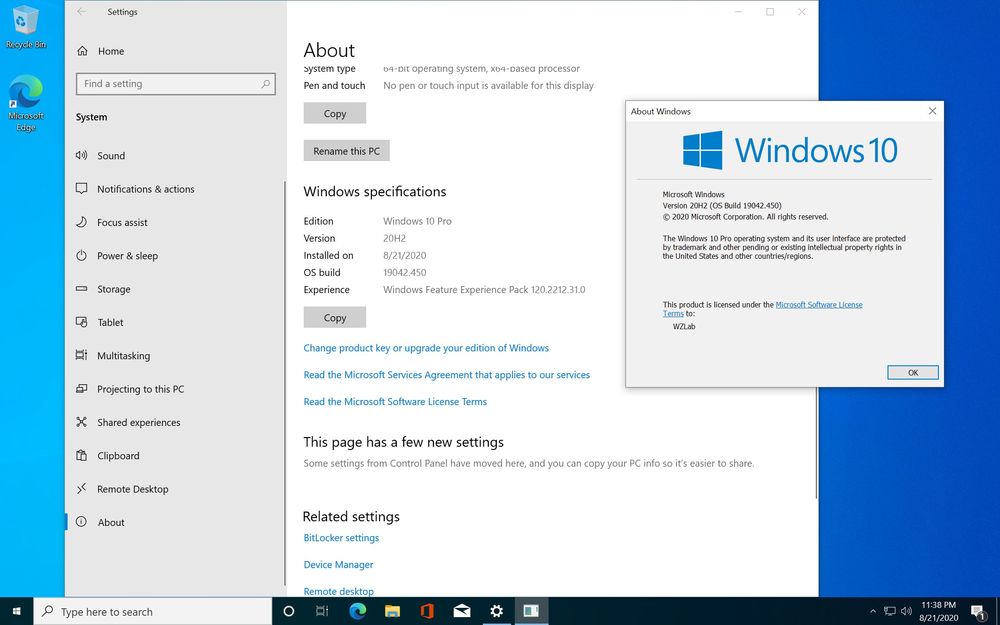
Task: Click licensee name WZLab in About Windows
Action: (684, 327)
